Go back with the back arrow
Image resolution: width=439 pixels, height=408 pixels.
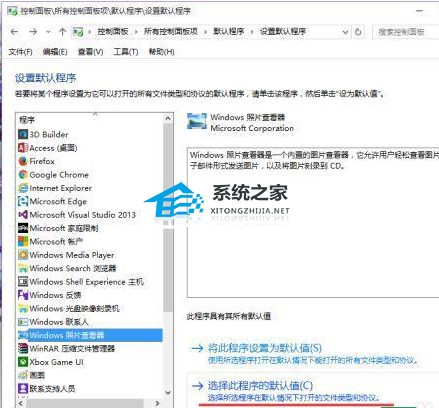click(14, 32)
